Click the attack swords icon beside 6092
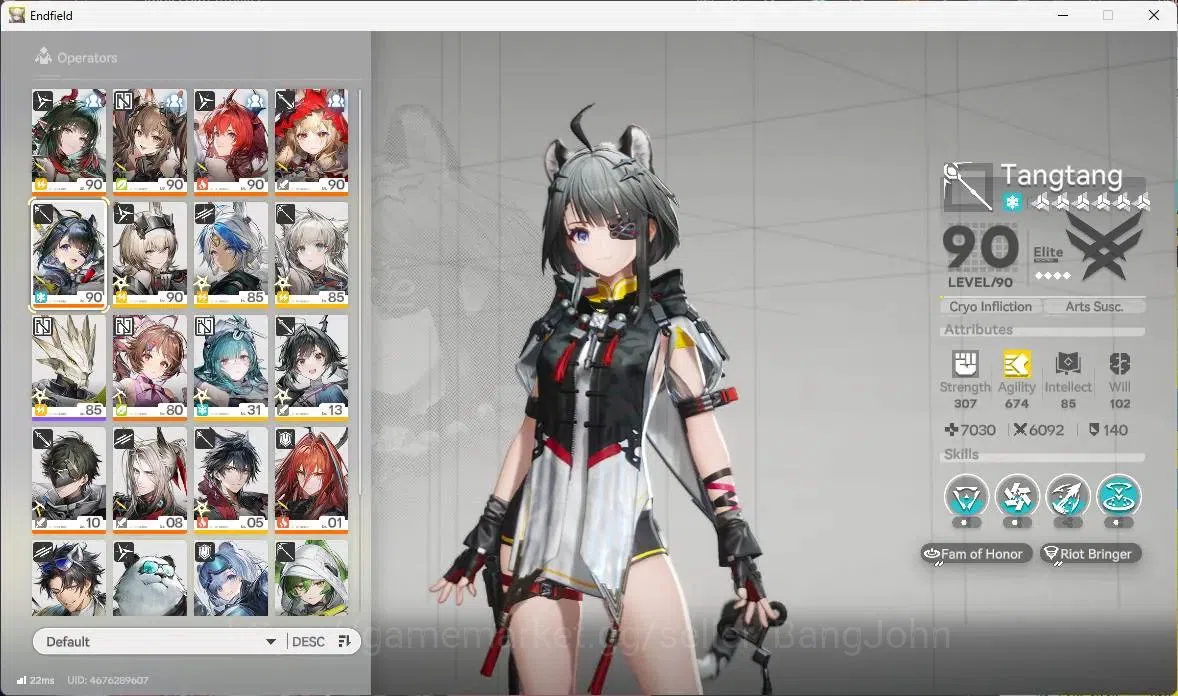The width and height of the screenshot is (1178, 696). point(1019,430)
